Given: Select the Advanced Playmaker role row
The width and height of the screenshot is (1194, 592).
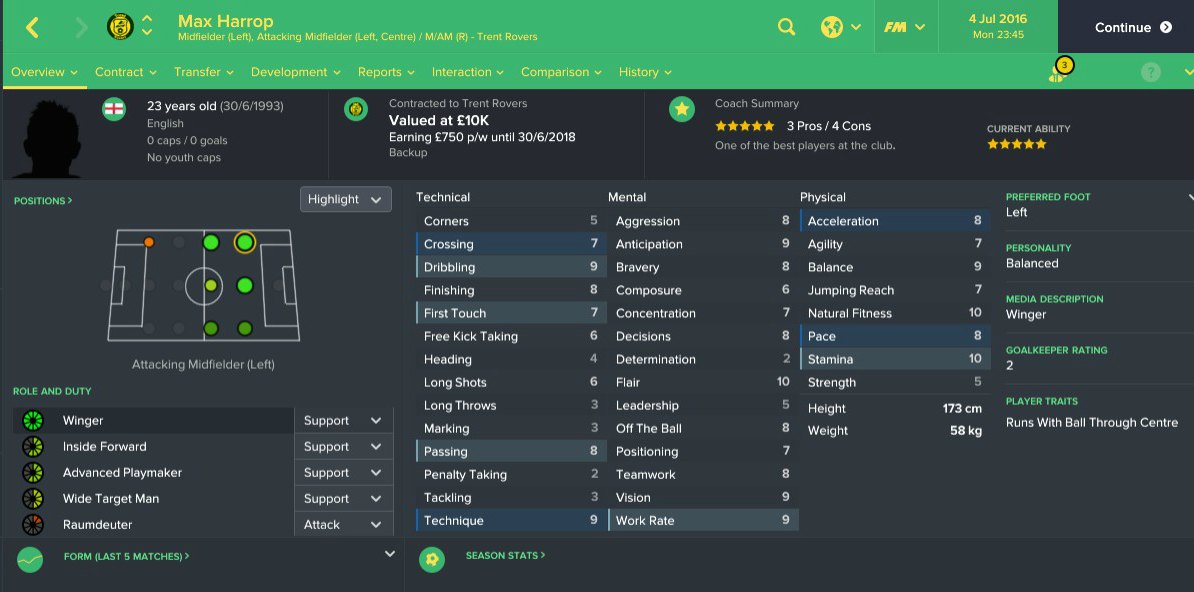Looking at the screenshot, I should (x=150, y=473).
